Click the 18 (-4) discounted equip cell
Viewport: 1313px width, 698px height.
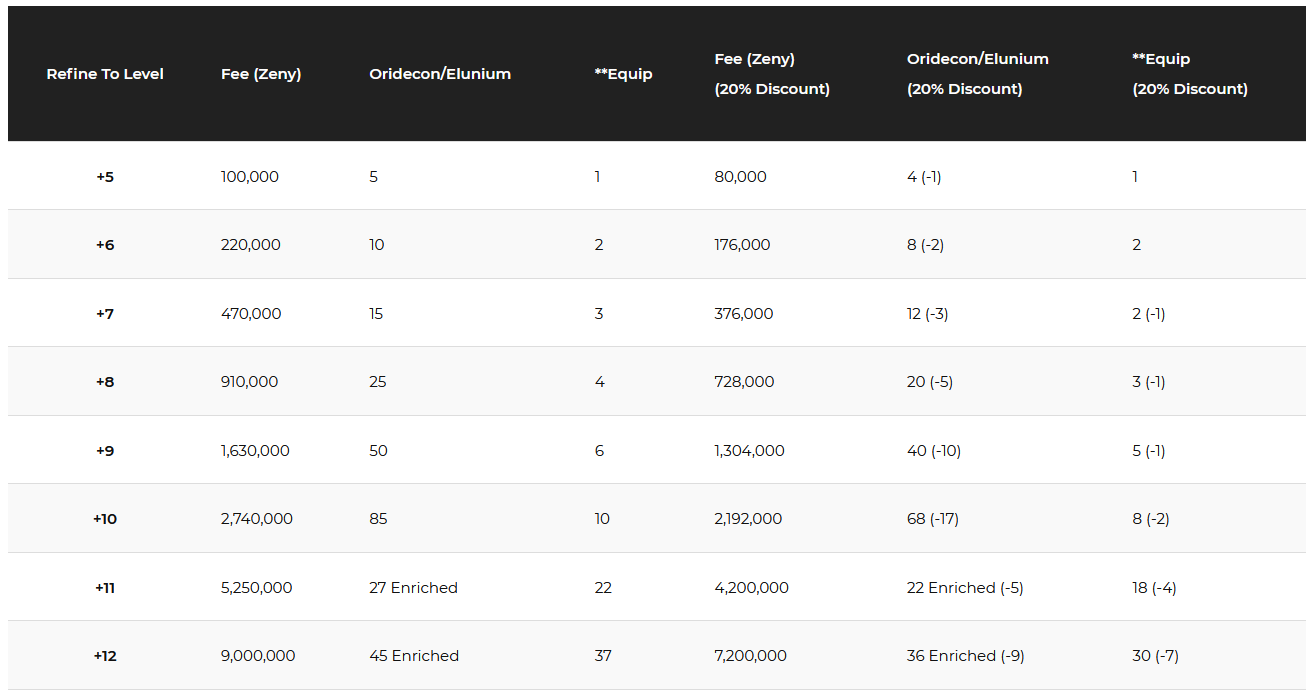pos(1154,588)
